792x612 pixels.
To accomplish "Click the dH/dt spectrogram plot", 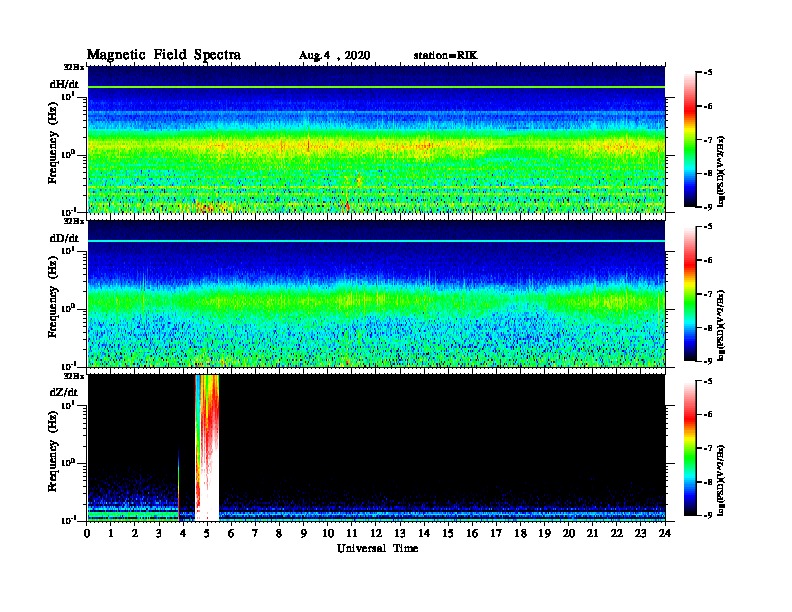I will point(376,139).
